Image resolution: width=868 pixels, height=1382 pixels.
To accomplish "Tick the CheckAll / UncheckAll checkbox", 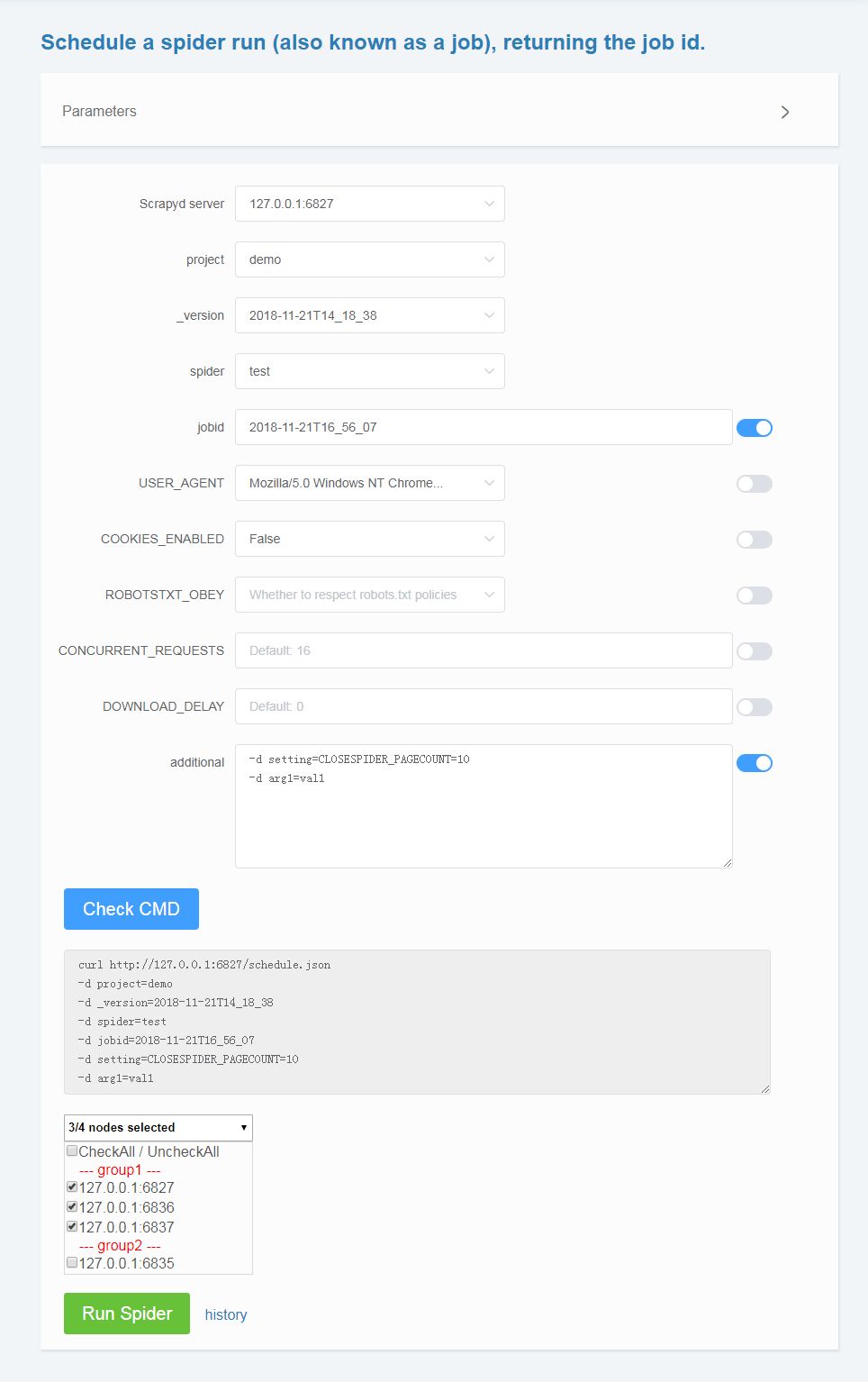I will pos(72,1150).
